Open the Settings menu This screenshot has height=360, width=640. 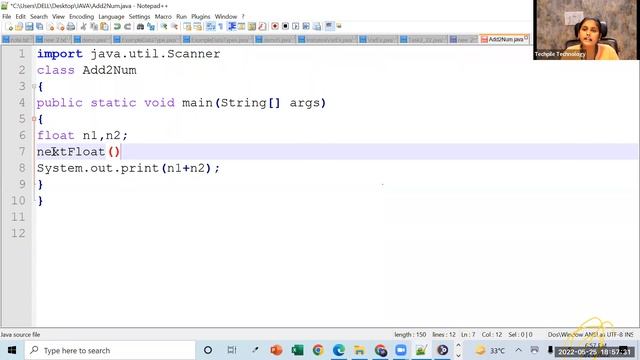tap(140, 16)
